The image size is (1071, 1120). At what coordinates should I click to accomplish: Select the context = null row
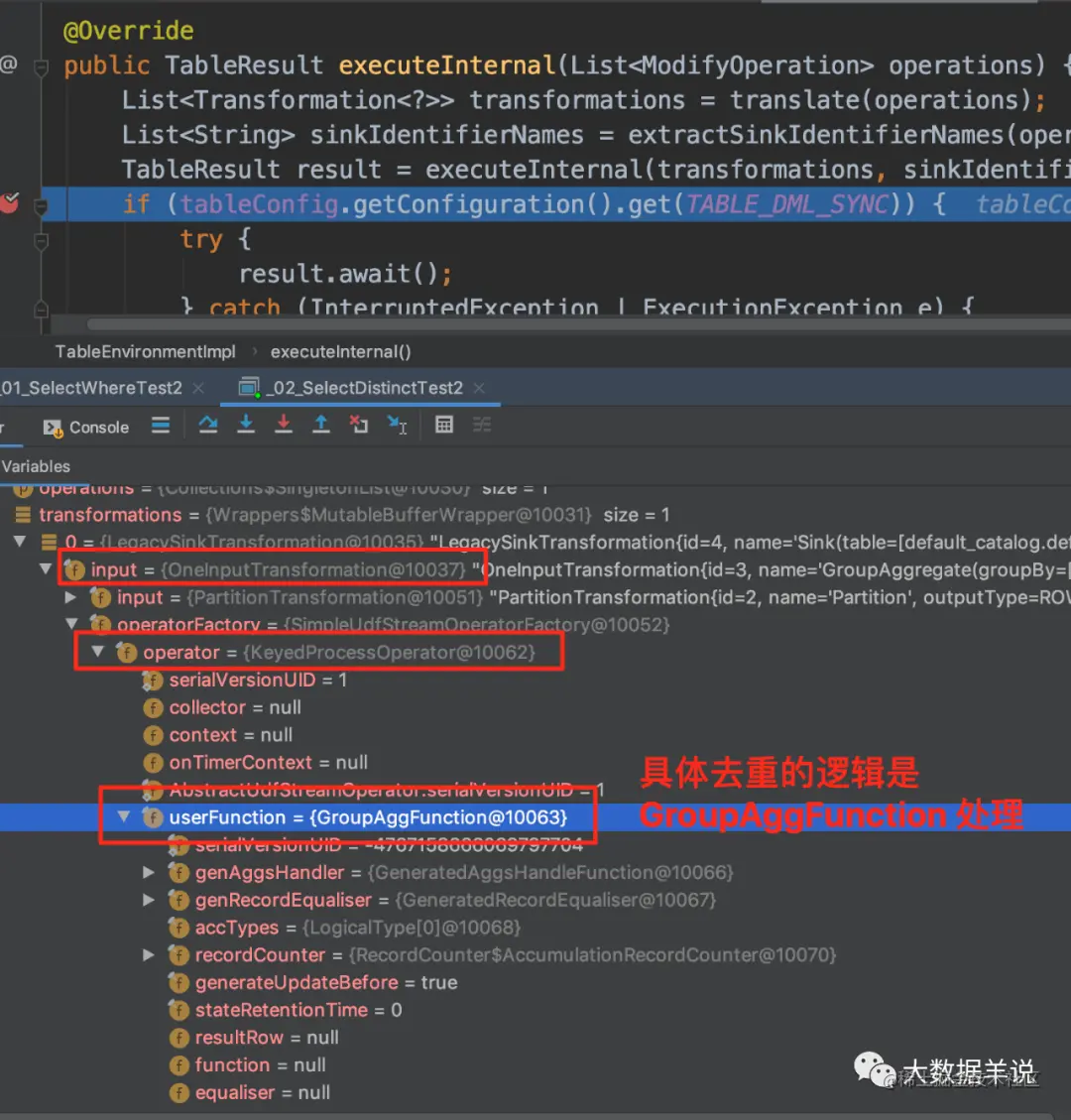(535, 735)
